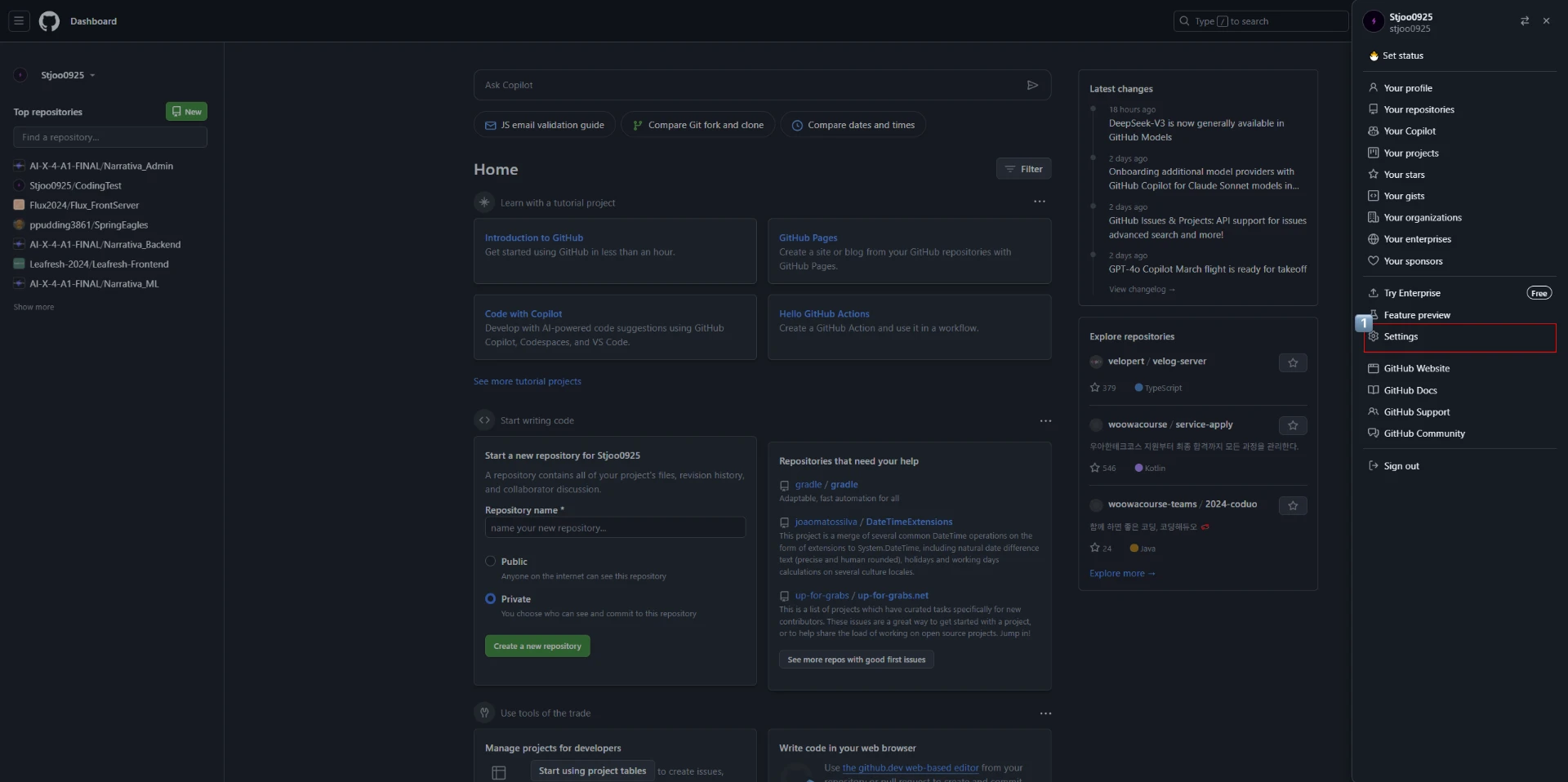Click the GitHub Octocat logo
Screen dimensions: 1568x782
49,21
